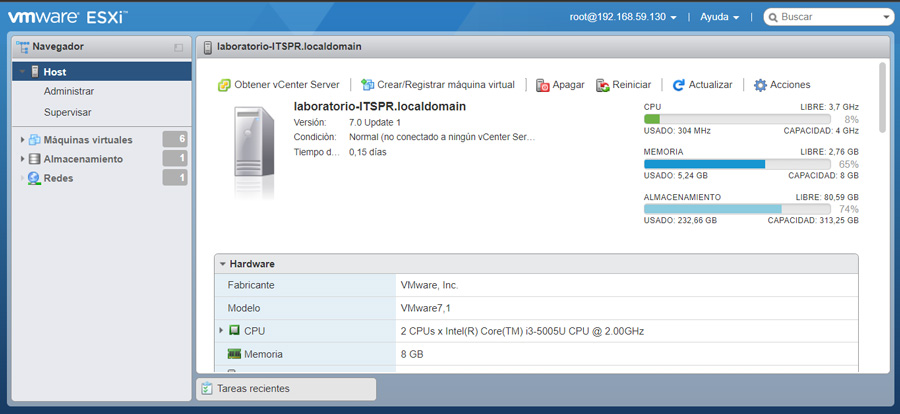Click the USADO: 5,24 GB text

pos(676,176)
